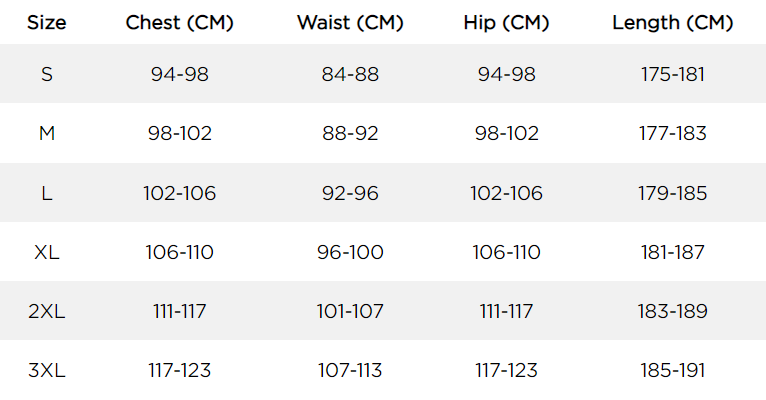Select the XL size label
The width and height of the screenshot is (766, 400).
point(46,253)
